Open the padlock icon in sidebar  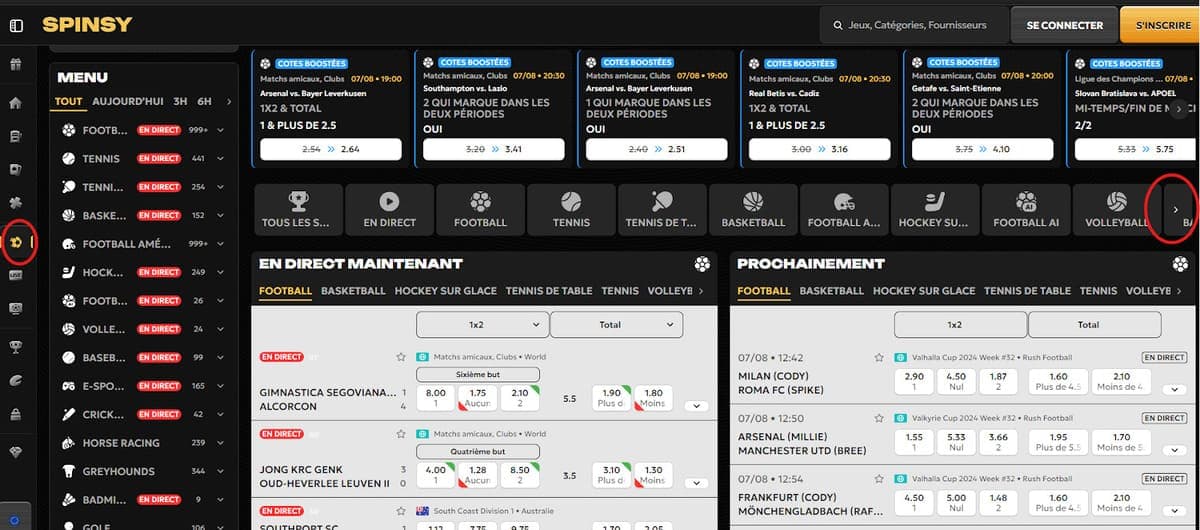click(x=15, y=415)
